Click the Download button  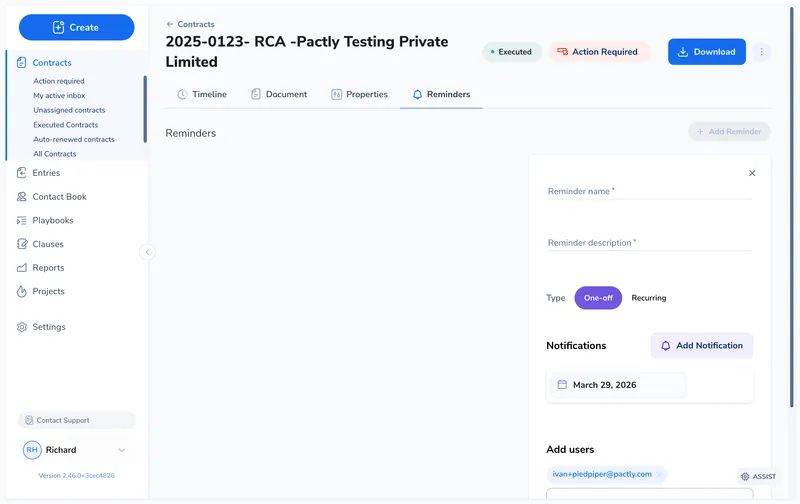click(x=706, y=52)
